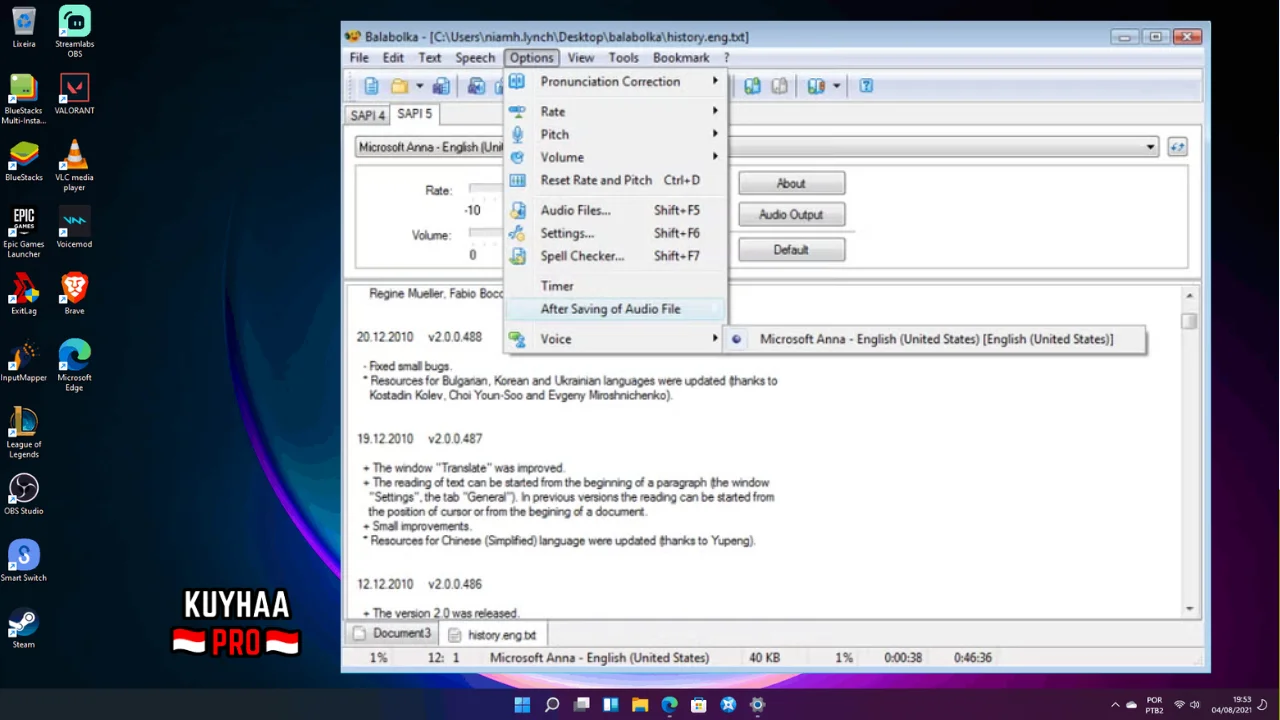This screenshot has height=720, width=1280.
Task: Open the Streamlabs OBS desktop icon
Action: coord(75,32)
